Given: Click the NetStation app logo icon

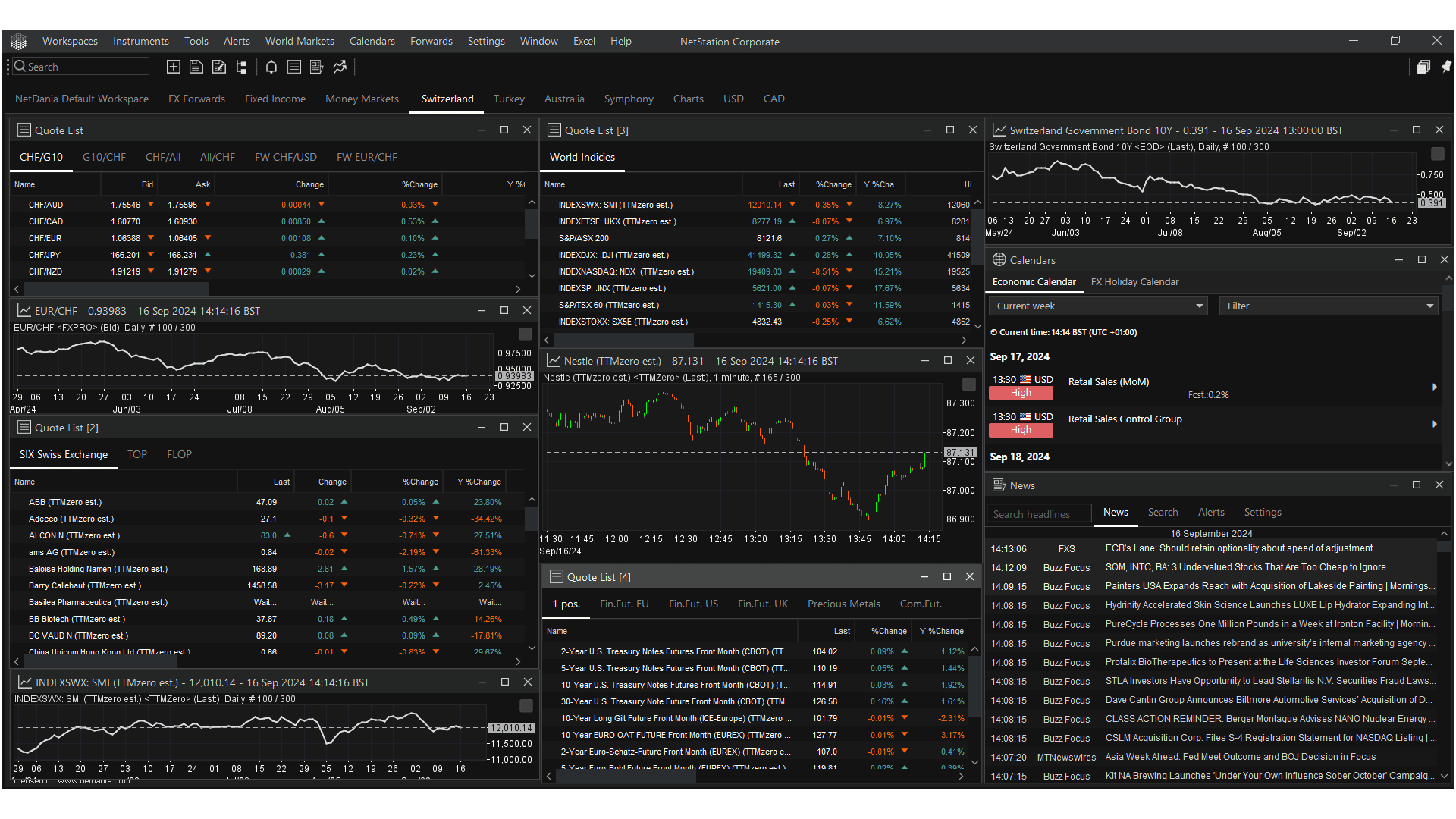Looking at the screenshot, I should (x=19, y=42).
